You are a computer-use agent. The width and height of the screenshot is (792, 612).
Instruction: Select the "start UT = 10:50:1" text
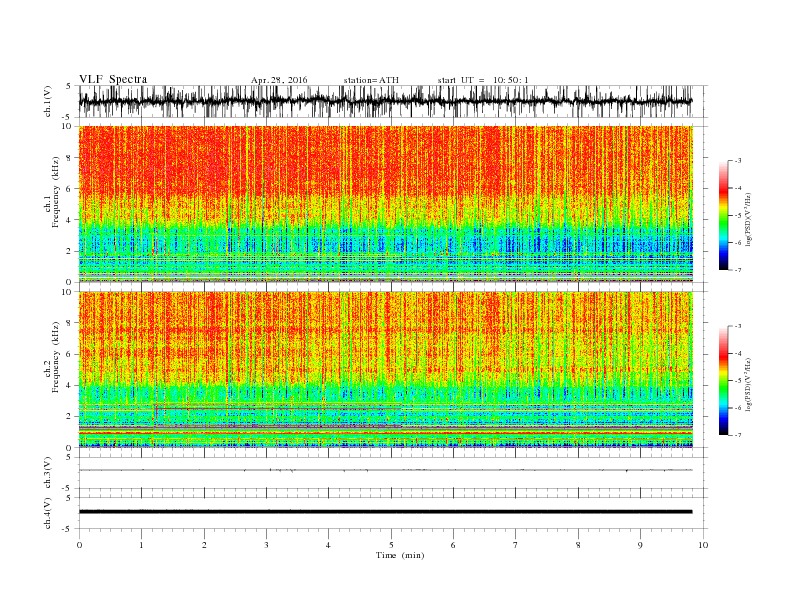pos(483,80)
